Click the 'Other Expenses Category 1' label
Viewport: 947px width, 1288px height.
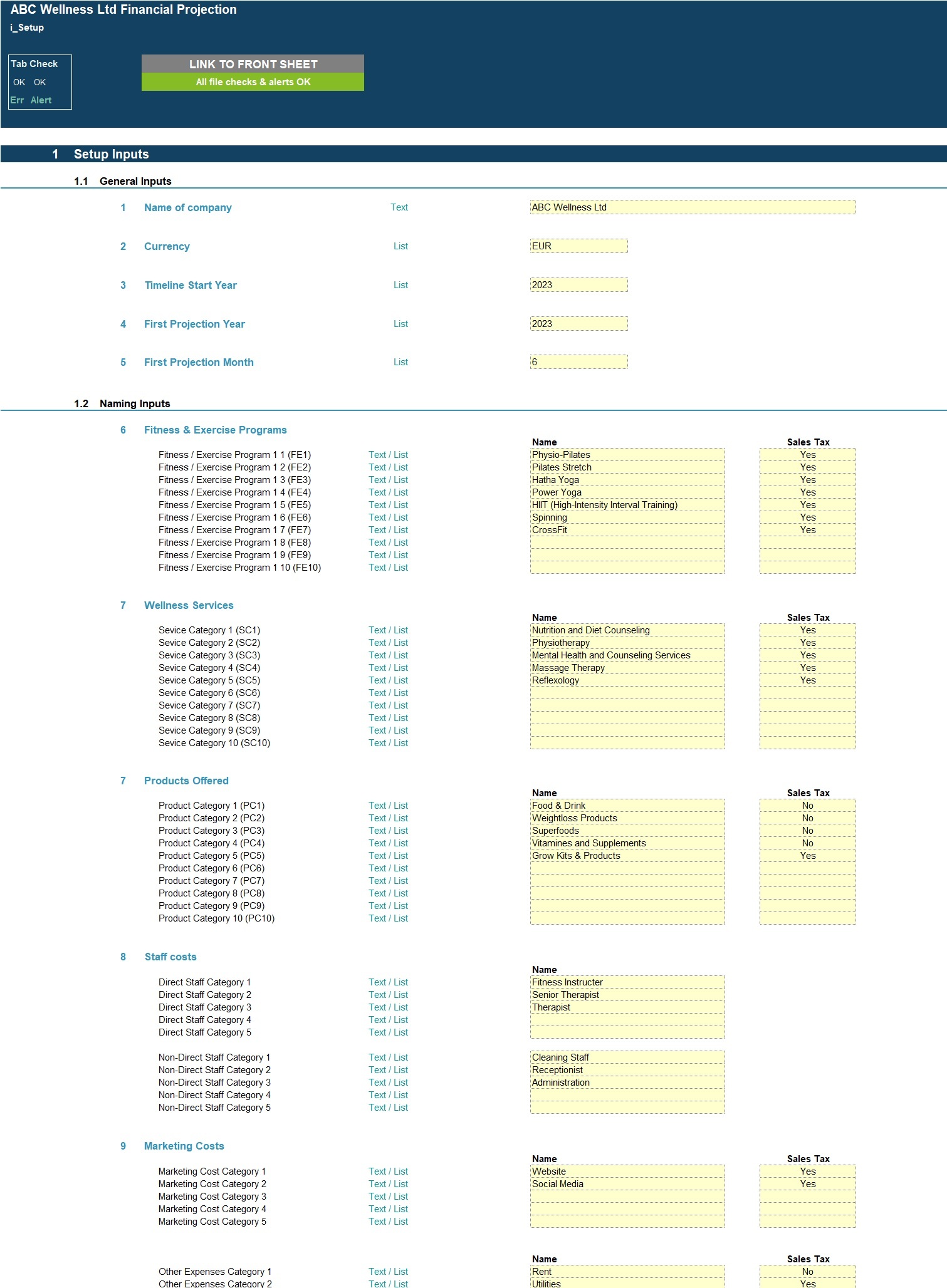215,1272
